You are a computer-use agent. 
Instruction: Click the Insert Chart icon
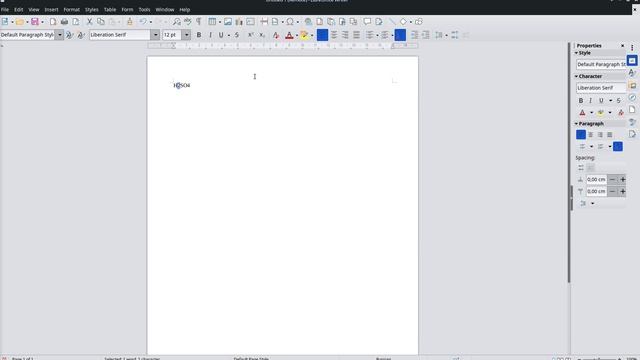[239, 22]
